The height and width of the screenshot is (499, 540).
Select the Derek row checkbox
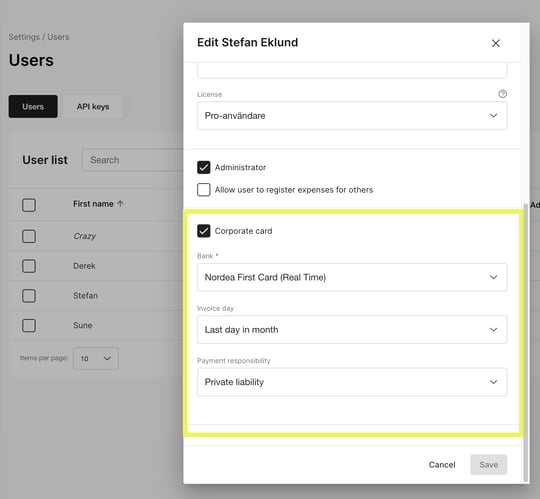pyautogui.click(x=29, y=266)
